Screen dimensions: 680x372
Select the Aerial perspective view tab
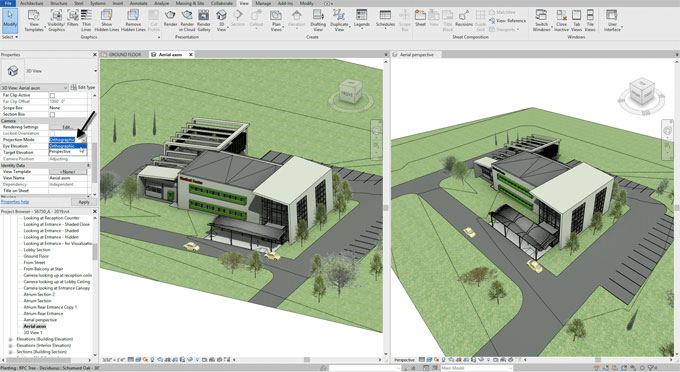tap(416, 55)
